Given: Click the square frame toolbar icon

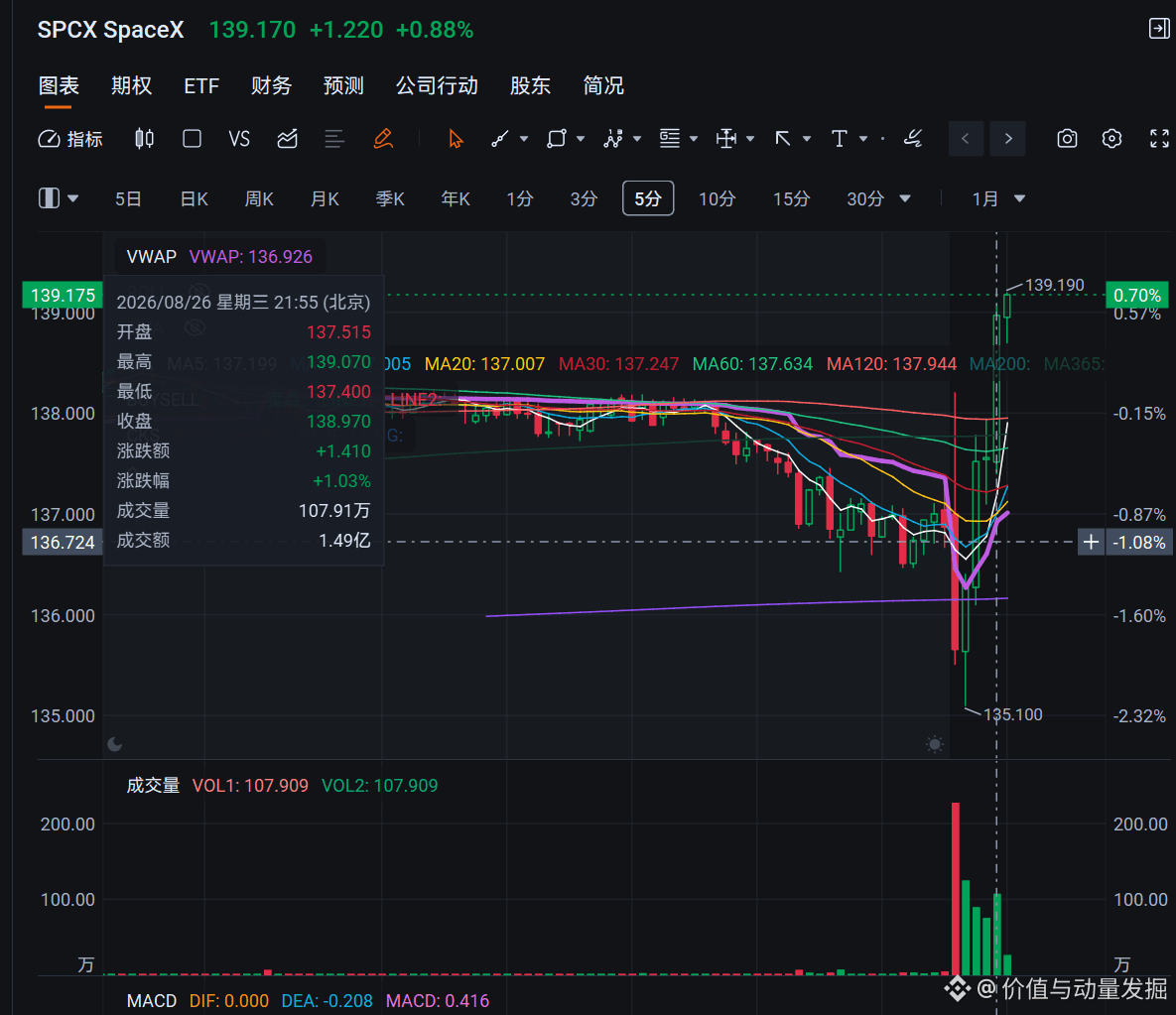Looking at the screenshot, I should 192,139.
